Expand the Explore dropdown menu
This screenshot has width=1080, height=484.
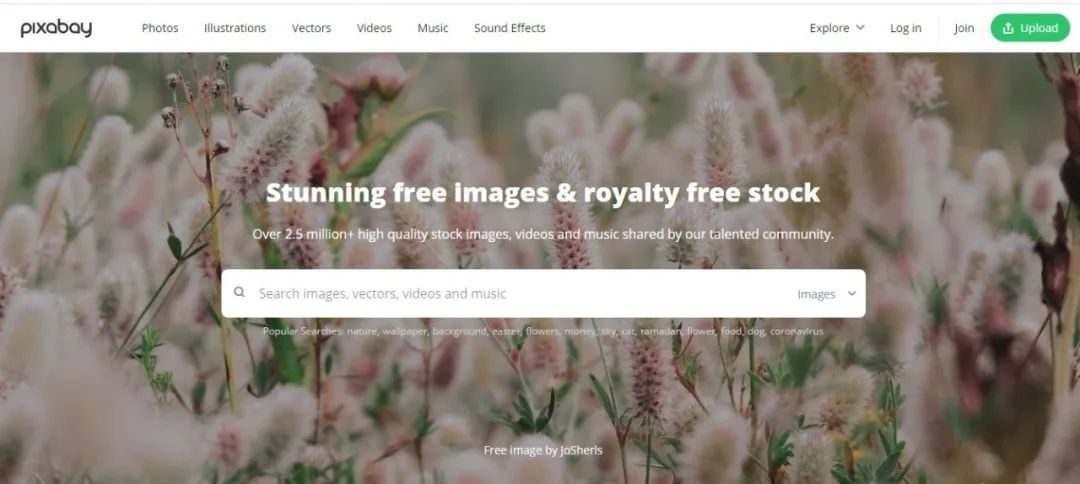point(837,28)
